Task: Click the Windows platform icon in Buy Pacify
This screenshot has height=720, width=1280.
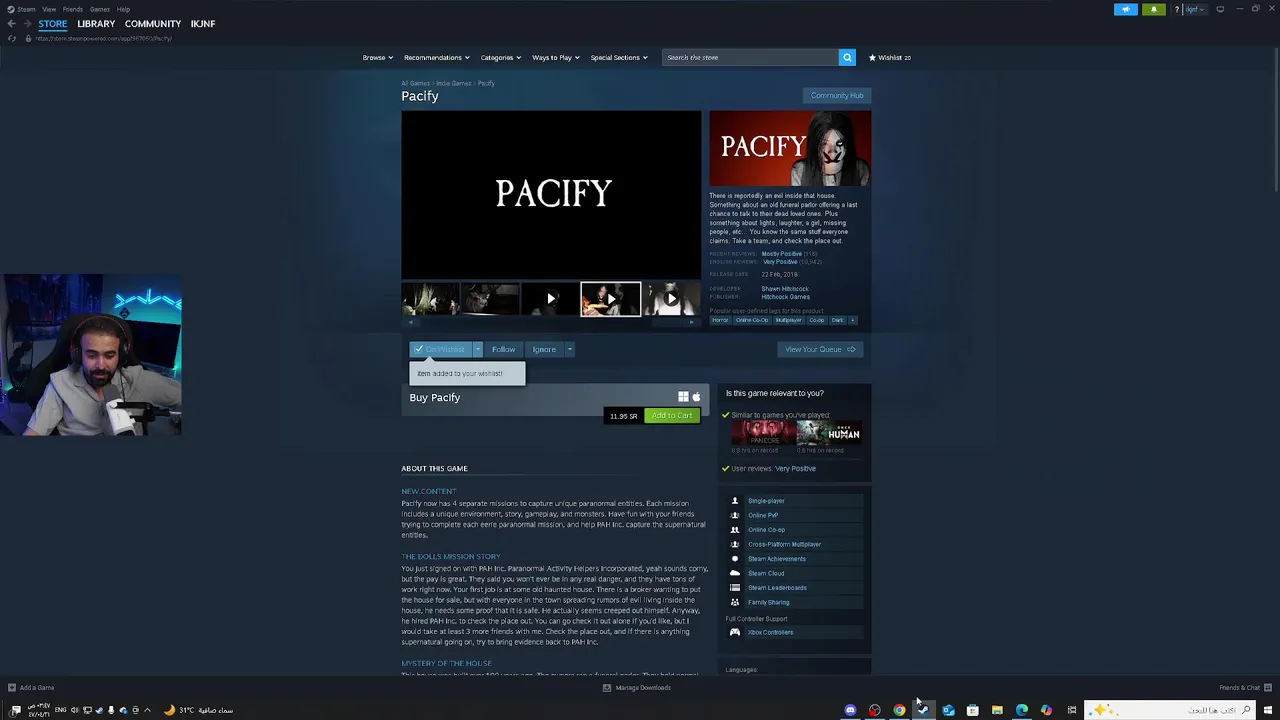Action: [x=683, y=397]
